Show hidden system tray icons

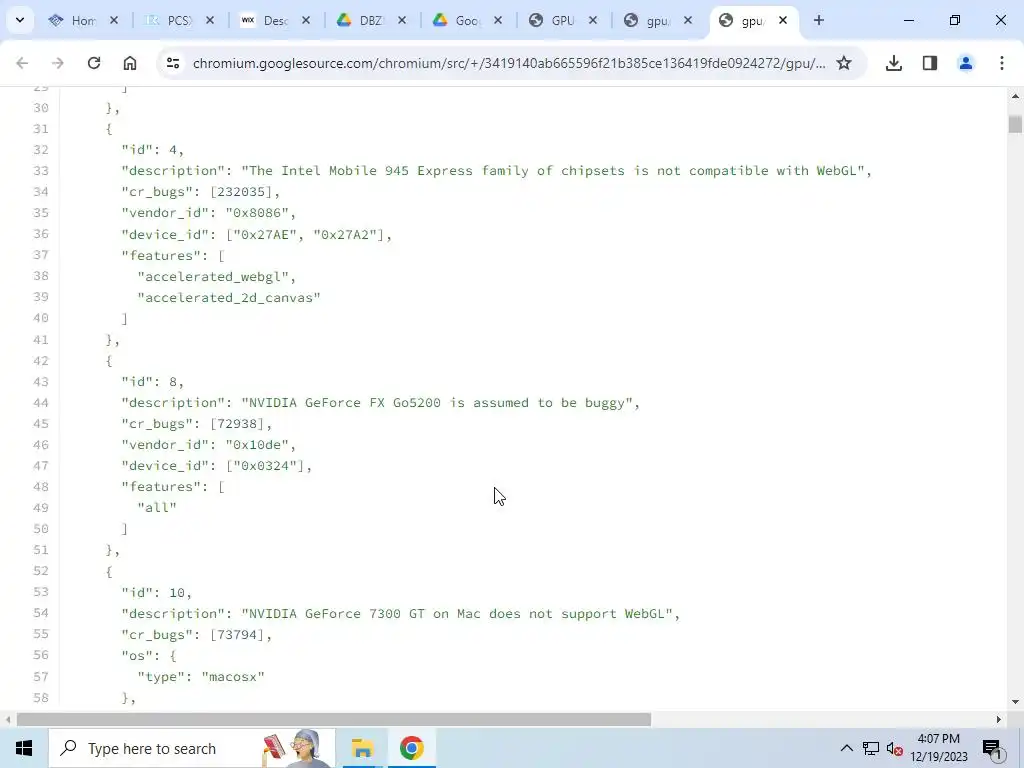[x=846, y=748]
